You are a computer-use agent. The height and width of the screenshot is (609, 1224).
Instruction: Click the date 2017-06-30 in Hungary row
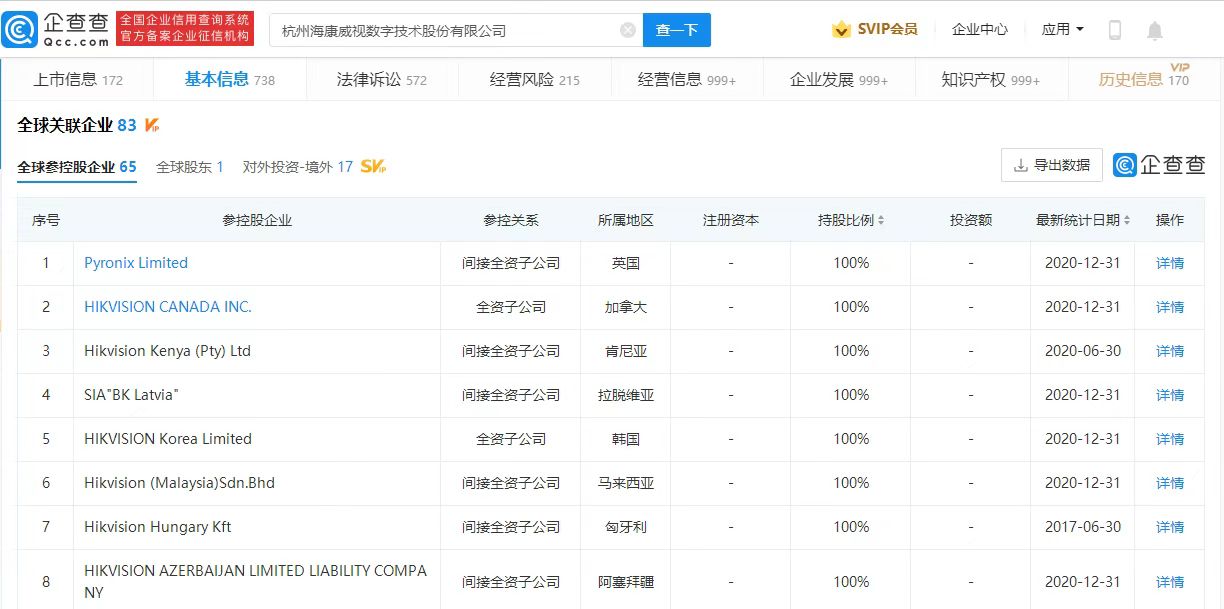pyautogui.click(x=1082, y=527)
